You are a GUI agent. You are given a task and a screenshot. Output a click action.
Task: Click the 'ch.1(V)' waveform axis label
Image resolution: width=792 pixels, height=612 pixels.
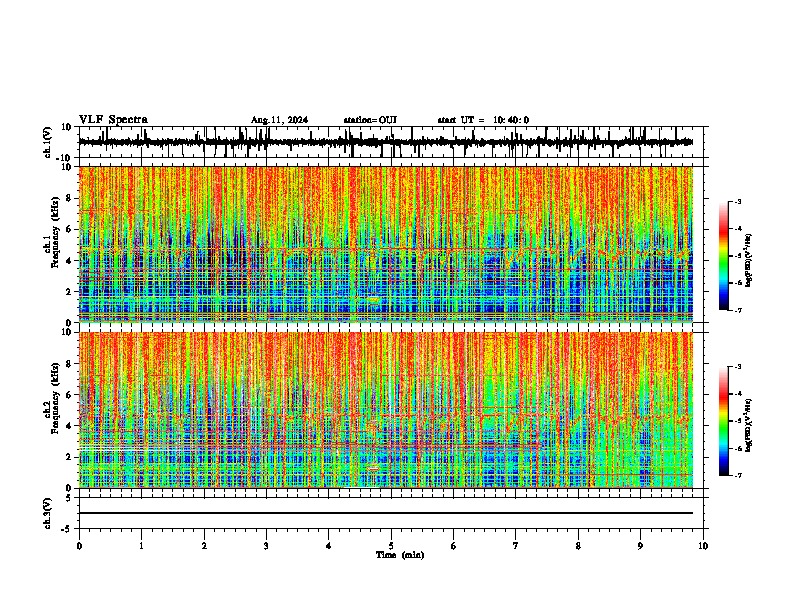point(48,142)
